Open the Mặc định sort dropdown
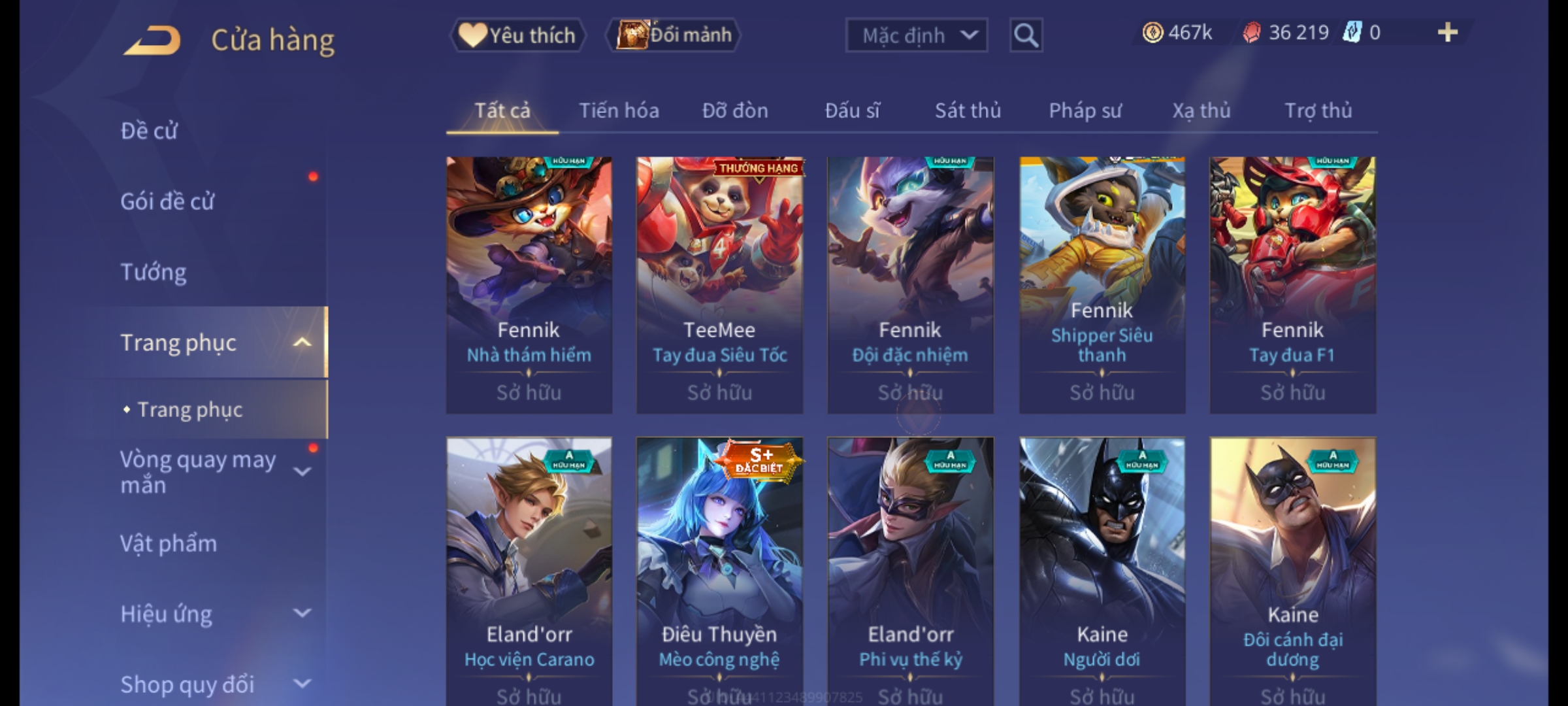This screenshot has width=1568, height=706. [916, 35]
